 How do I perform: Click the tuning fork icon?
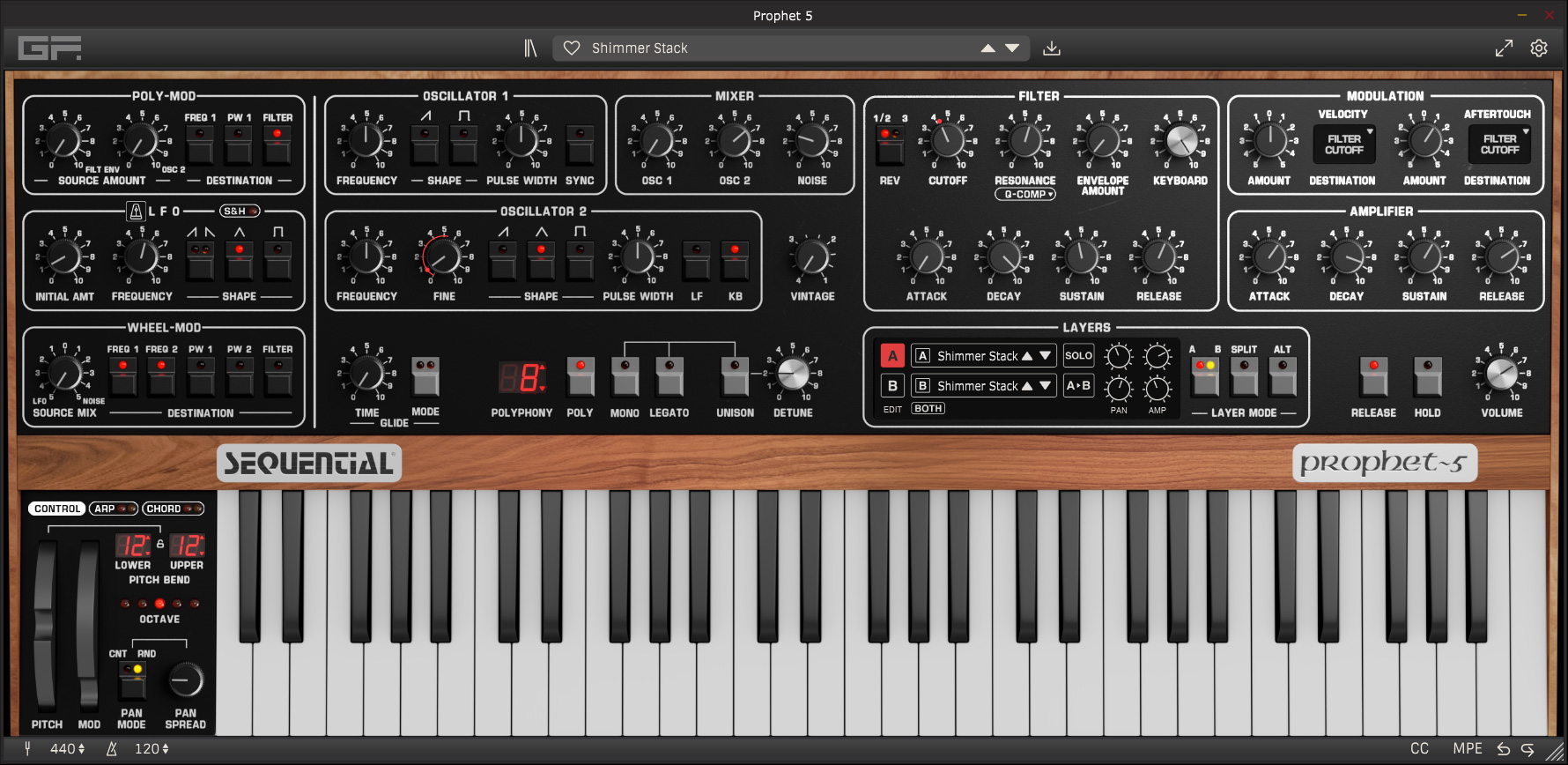point(27,749)
